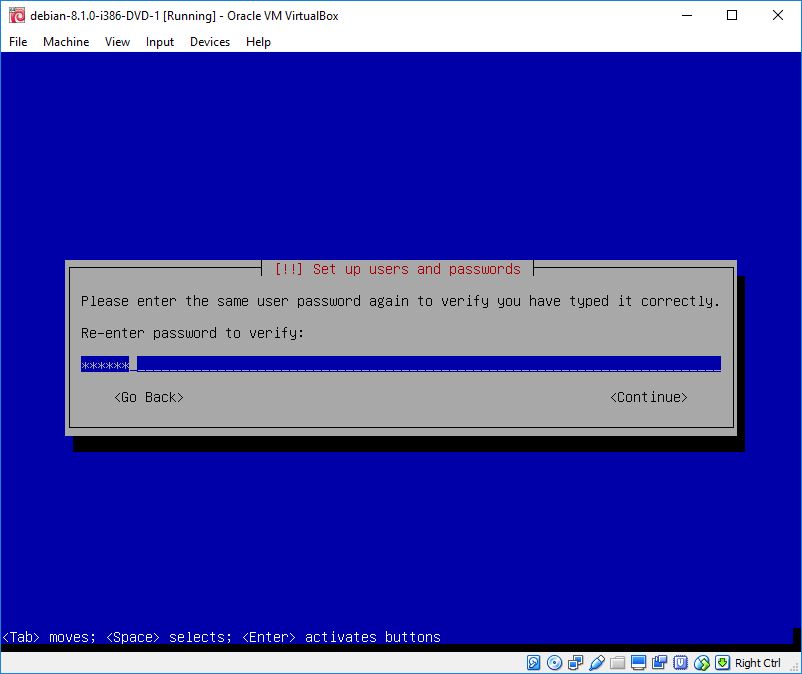802x674 pixels.
Task: Click the Right Ctrl host key label
Action: point(758,663)
